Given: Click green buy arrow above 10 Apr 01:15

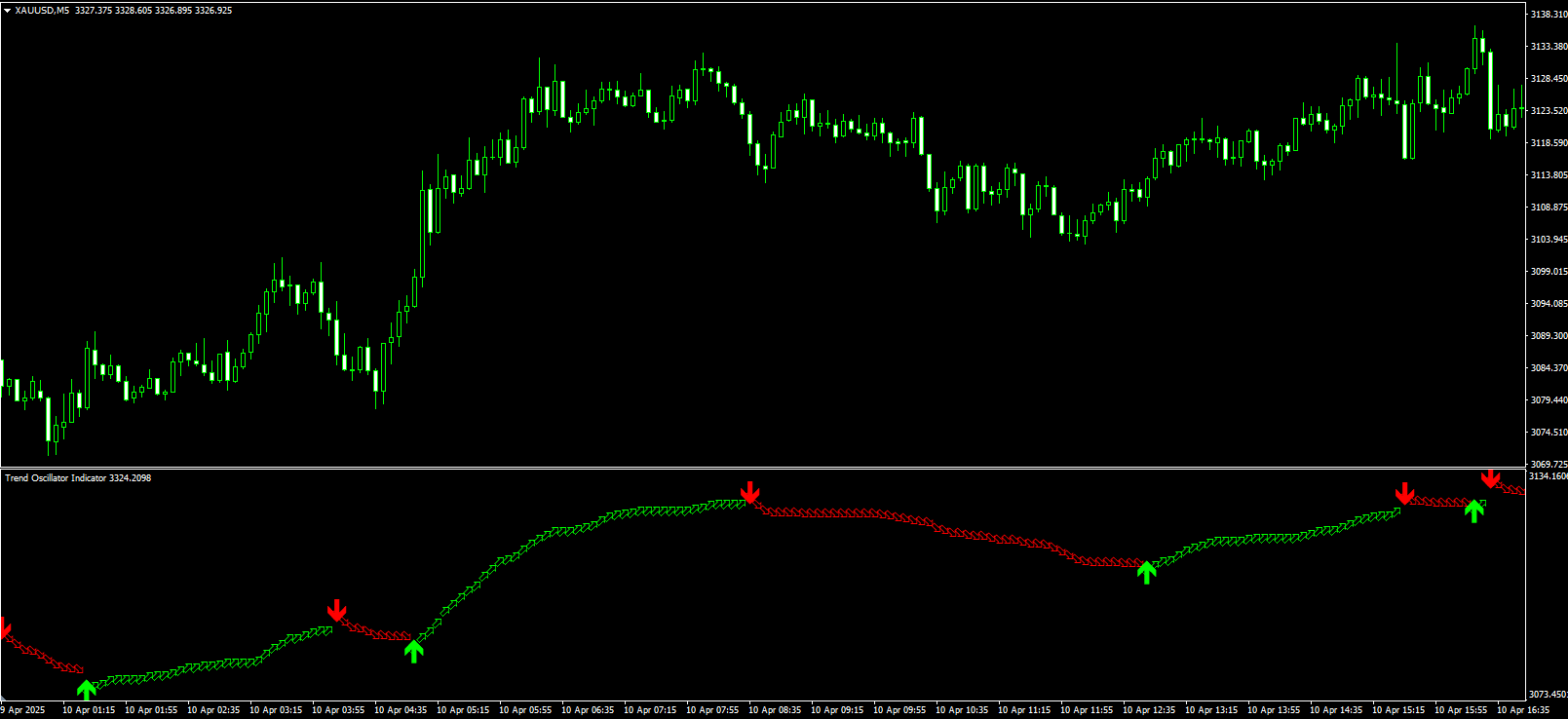Looking at the screenshot, I should coord(86,691).
